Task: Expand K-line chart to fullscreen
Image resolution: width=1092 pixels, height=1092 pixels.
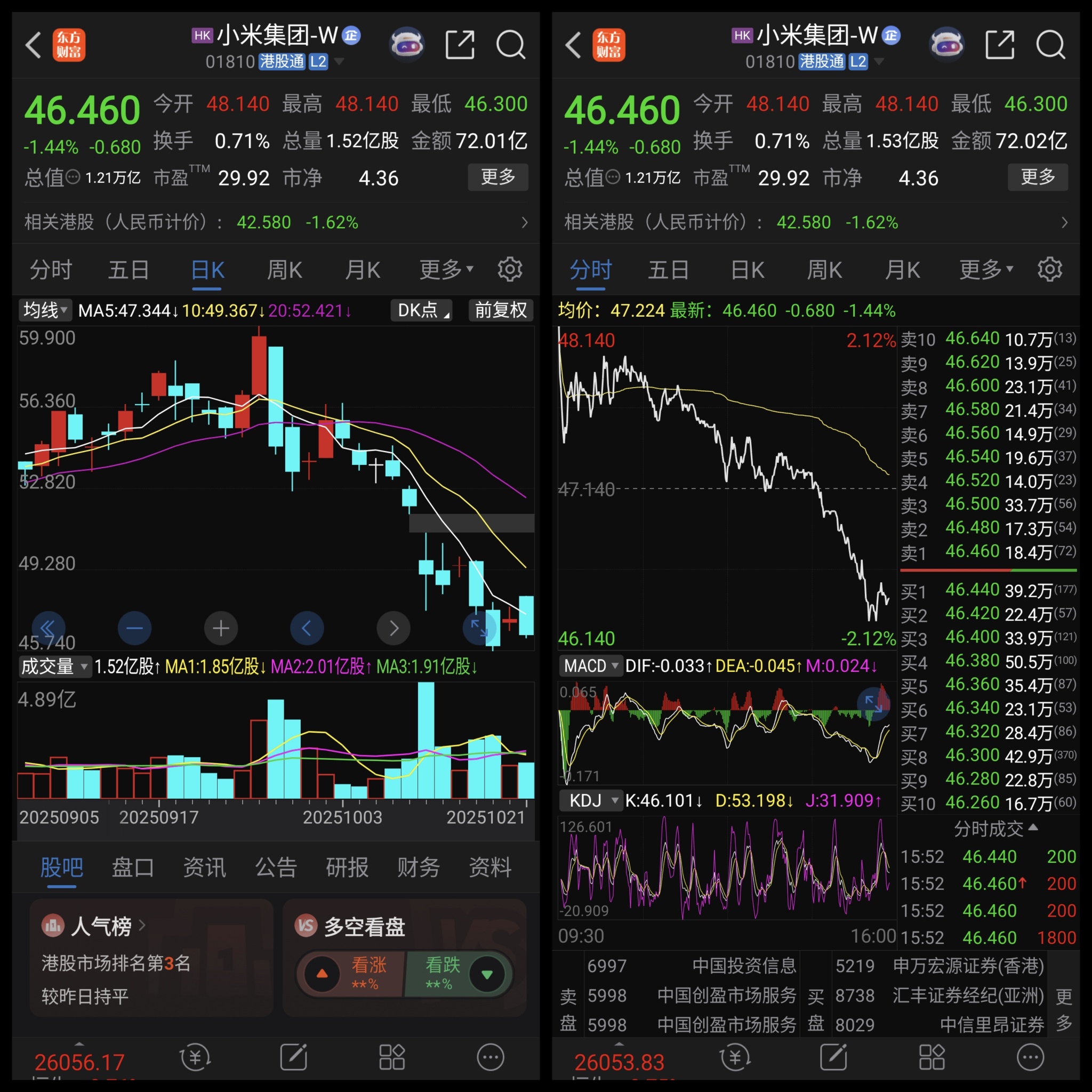Action: tap(479, 628)
